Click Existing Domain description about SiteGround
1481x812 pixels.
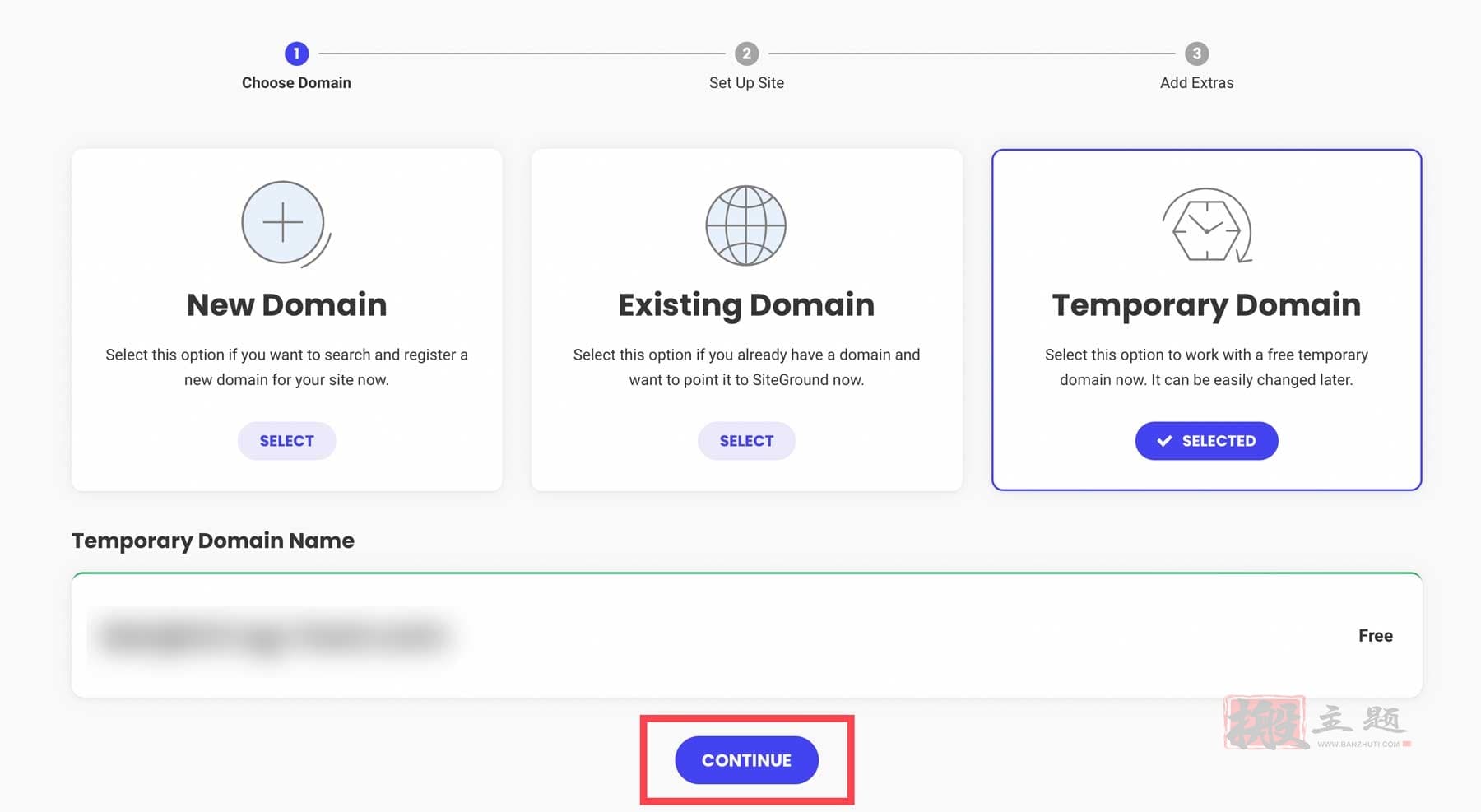click(746, 367)
